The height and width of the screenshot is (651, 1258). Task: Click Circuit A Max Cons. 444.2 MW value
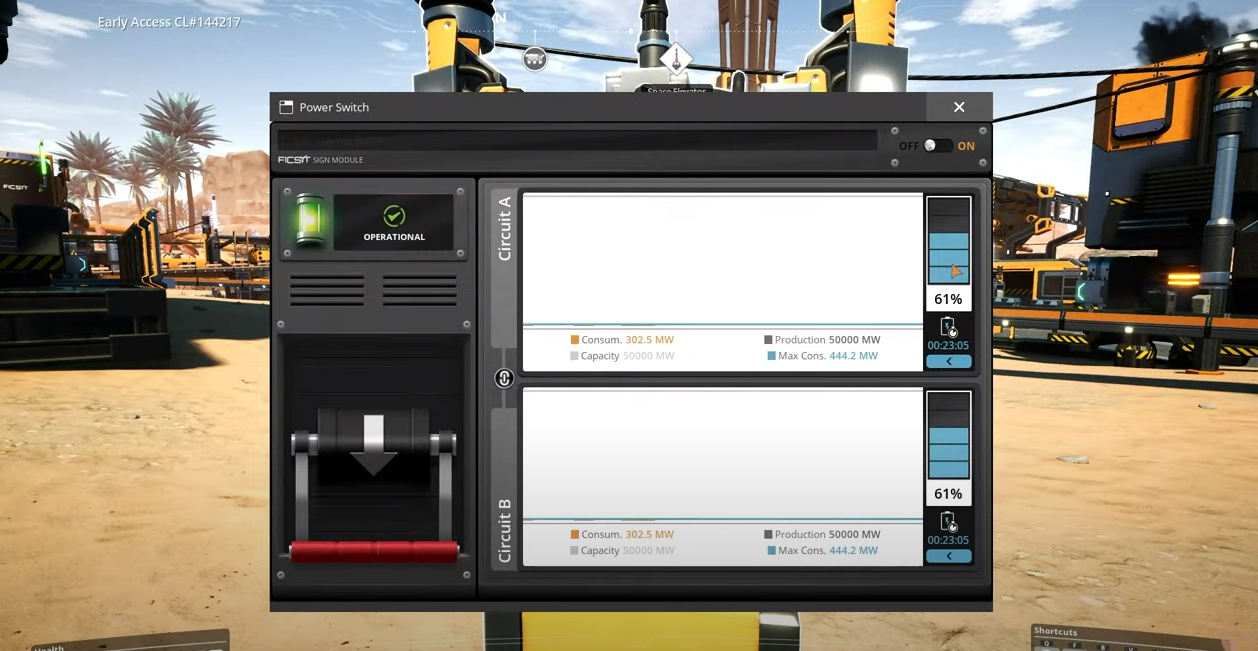click(853, 356)
